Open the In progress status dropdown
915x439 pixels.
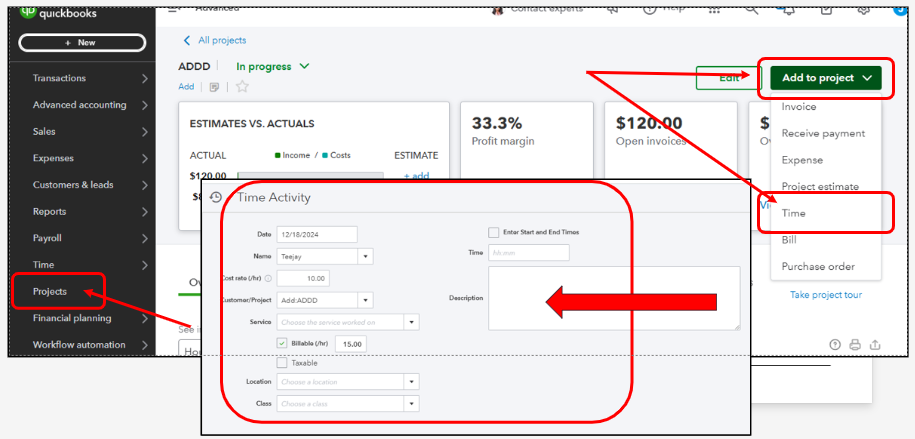(273, 67)
